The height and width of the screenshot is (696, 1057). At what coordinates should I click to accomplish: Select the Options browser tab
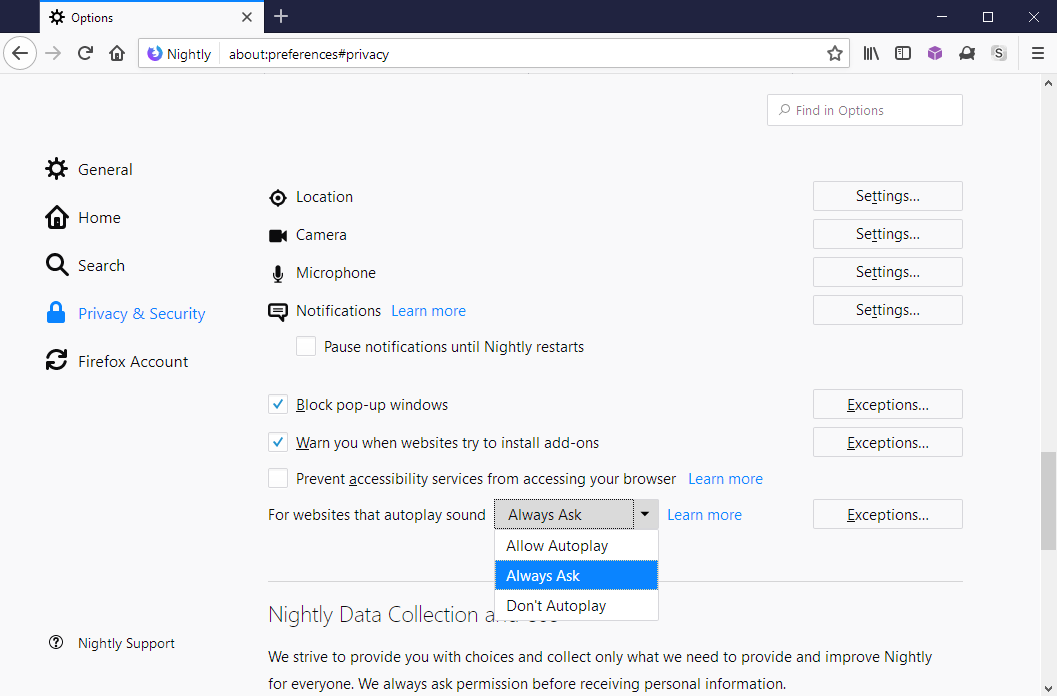(x=152, y=17)
